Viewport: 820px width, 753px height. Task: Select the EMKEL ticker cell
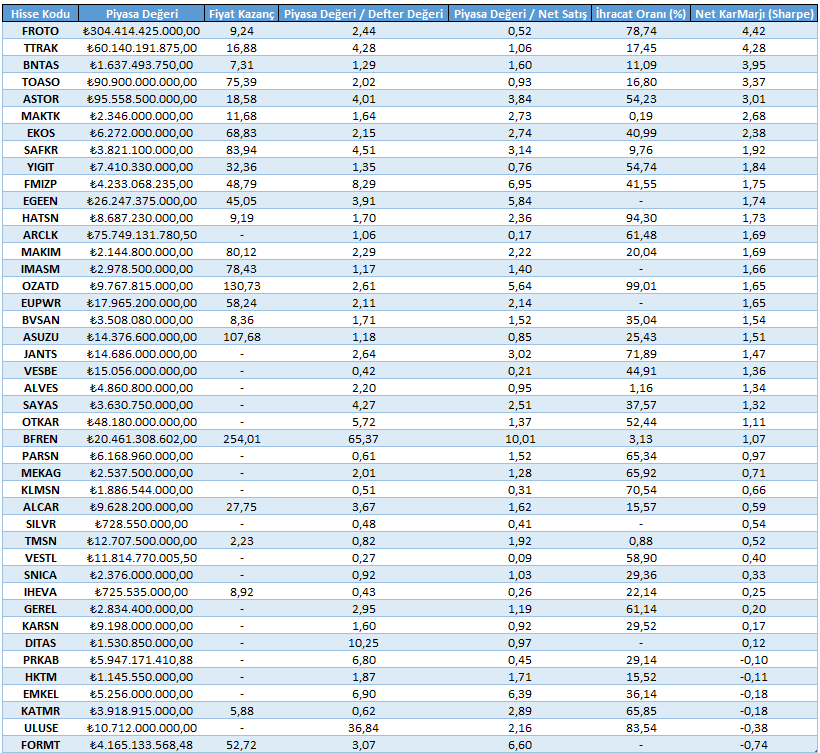point(40,694)
